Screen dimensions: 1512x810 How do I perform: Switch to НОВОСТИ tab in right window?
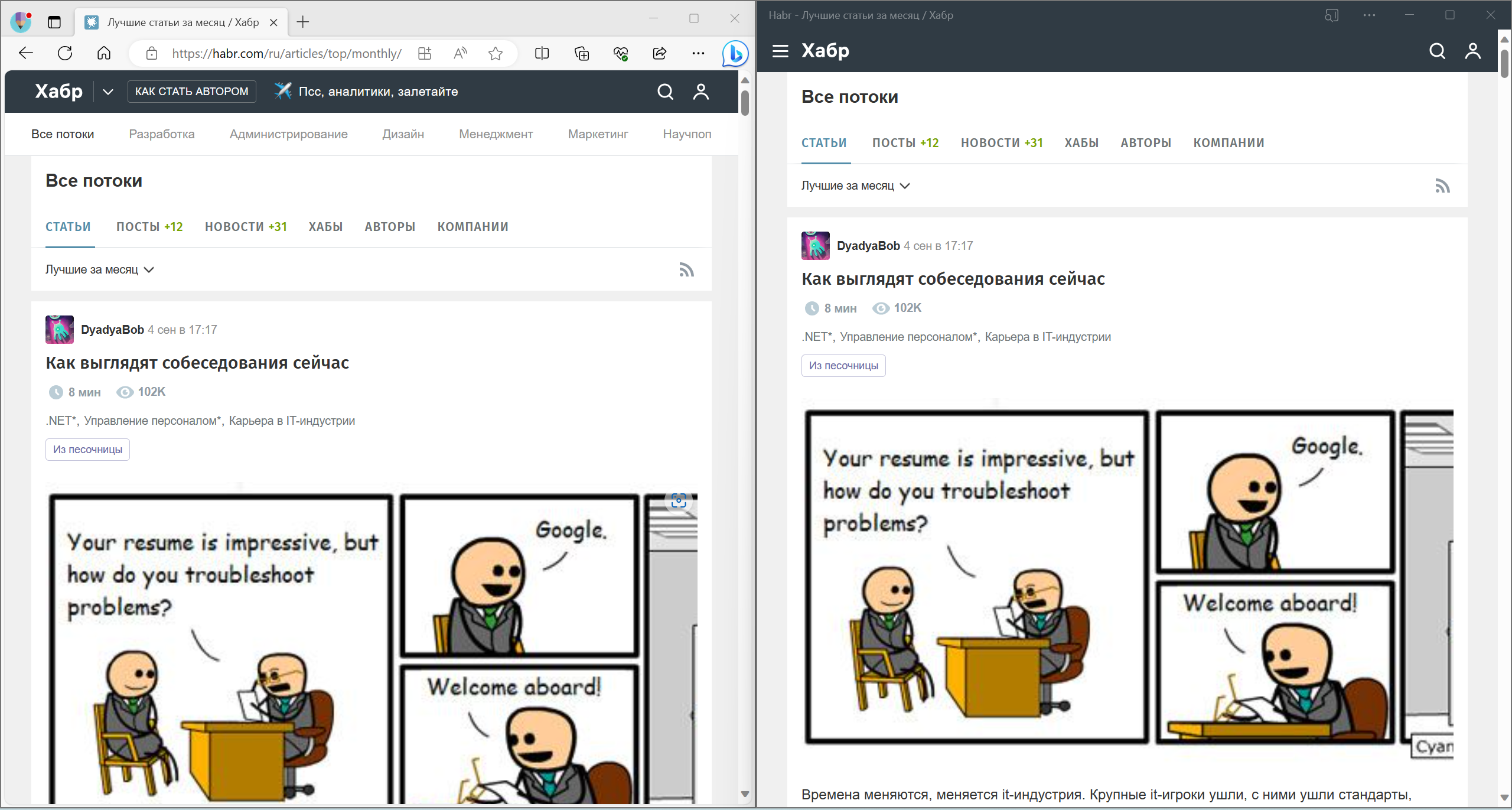tap(1002, 143)
